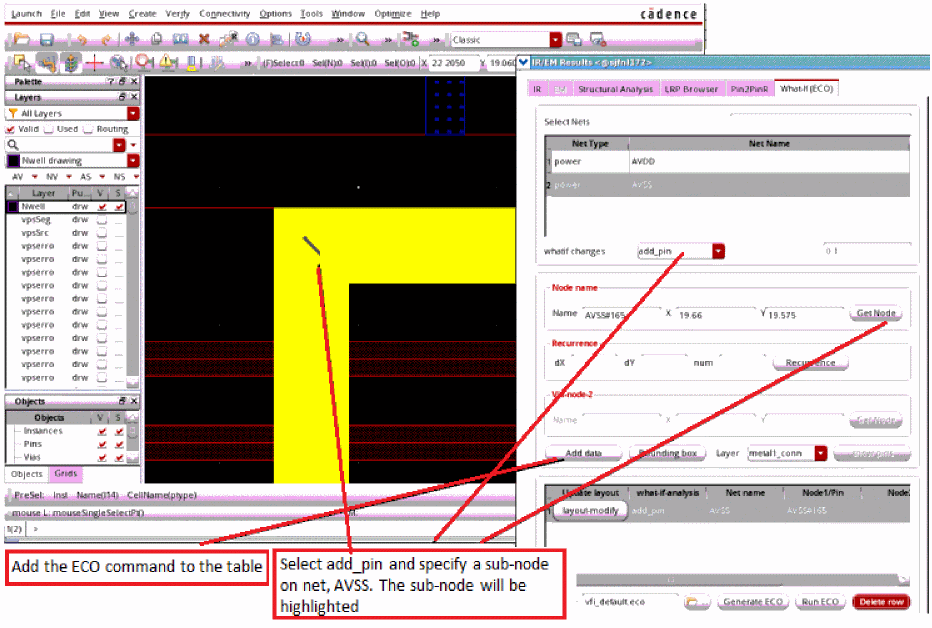Close the Objects panel
Viewport: 932px width, 628px height.
[x=134, y=401]
